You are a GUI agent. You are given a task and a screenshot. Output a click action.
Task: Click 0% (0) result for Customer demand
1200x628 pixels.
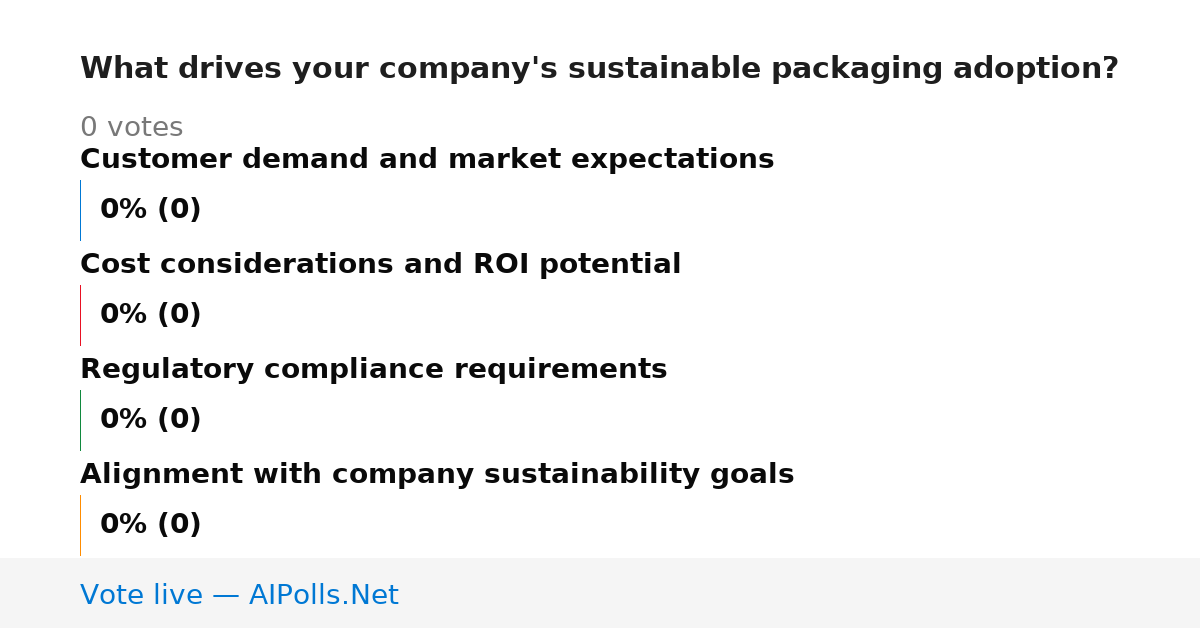[x=151, y=210]
